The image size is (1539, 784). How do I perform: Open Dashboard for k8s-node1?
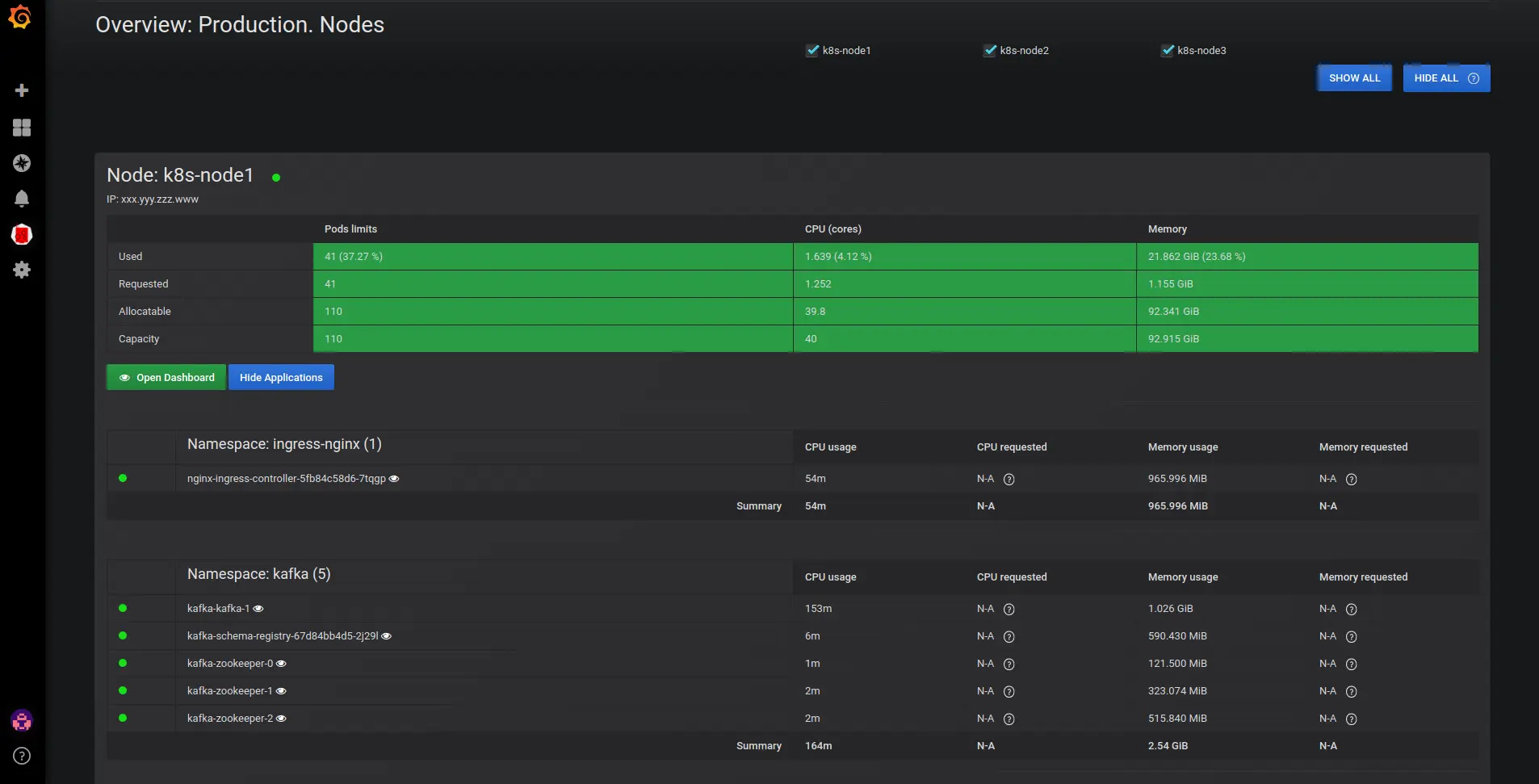pyautogui.click(x=166, y=377)
